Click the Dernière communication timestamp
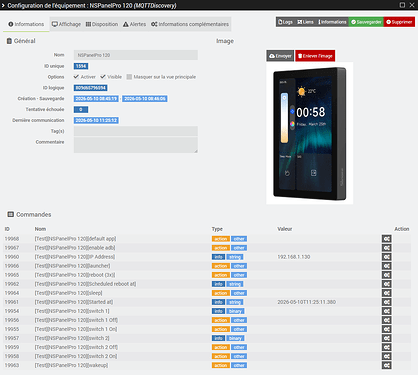Viewport: 418px width, 375px height. pyautogui.click(x=96, y=120)
